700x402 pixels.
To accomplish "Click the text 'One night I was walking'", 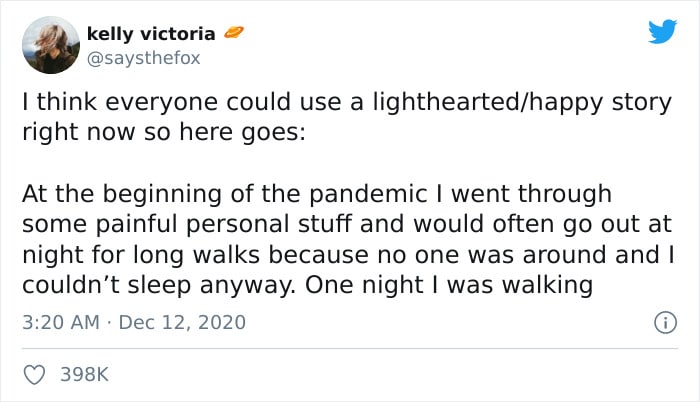I will 449,285.
